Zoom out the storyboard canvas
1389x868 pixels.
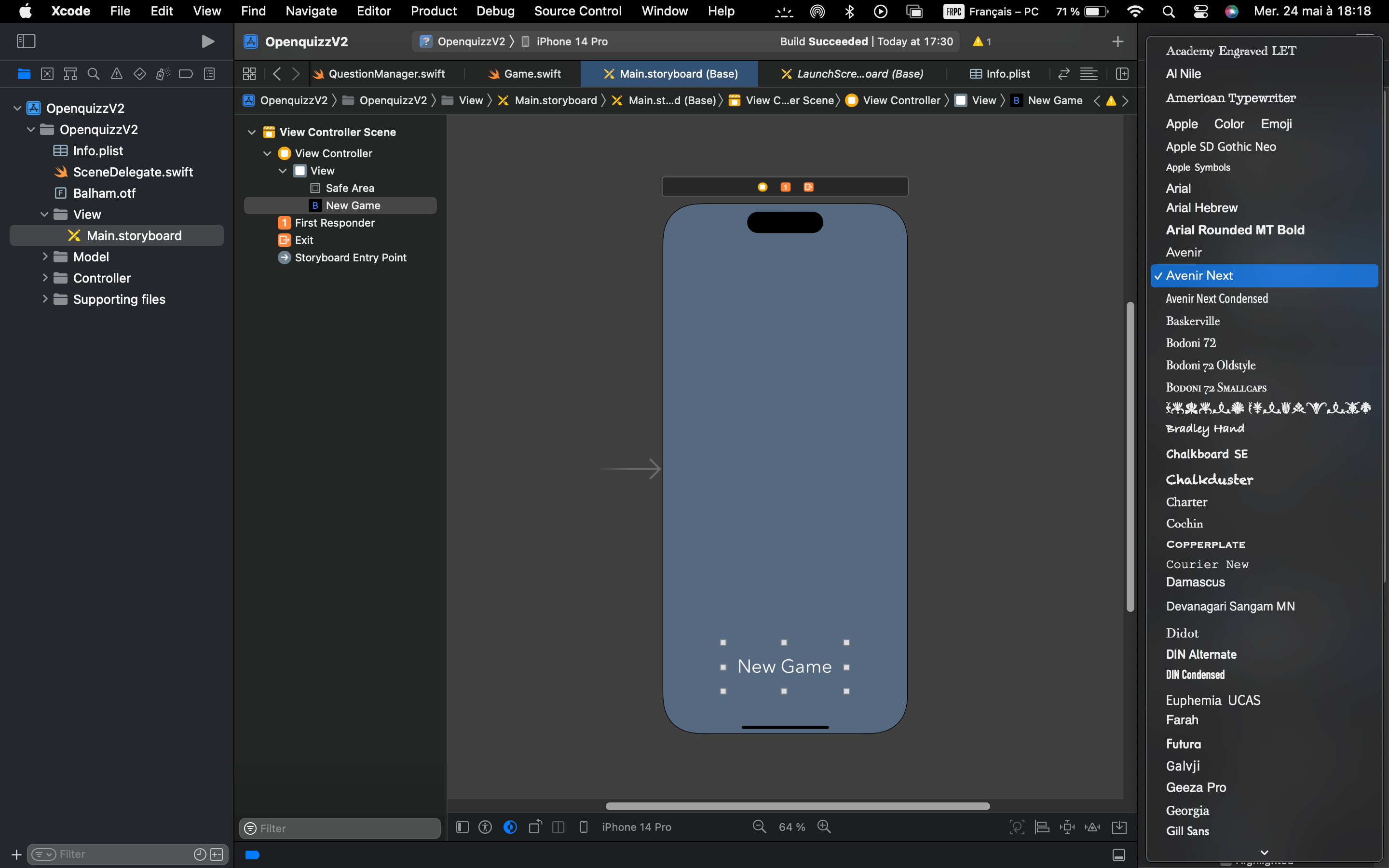[x=759, y=827]
